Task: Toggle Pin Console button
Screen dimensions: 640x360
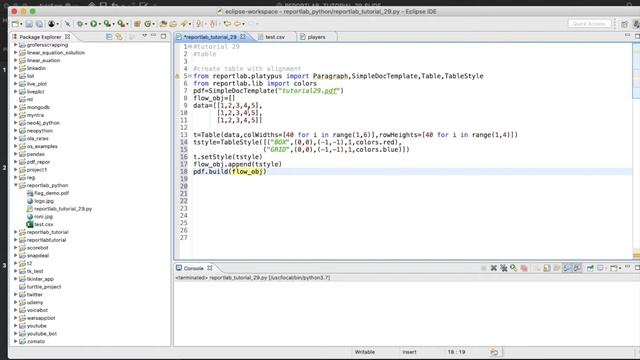Action: 590,268
